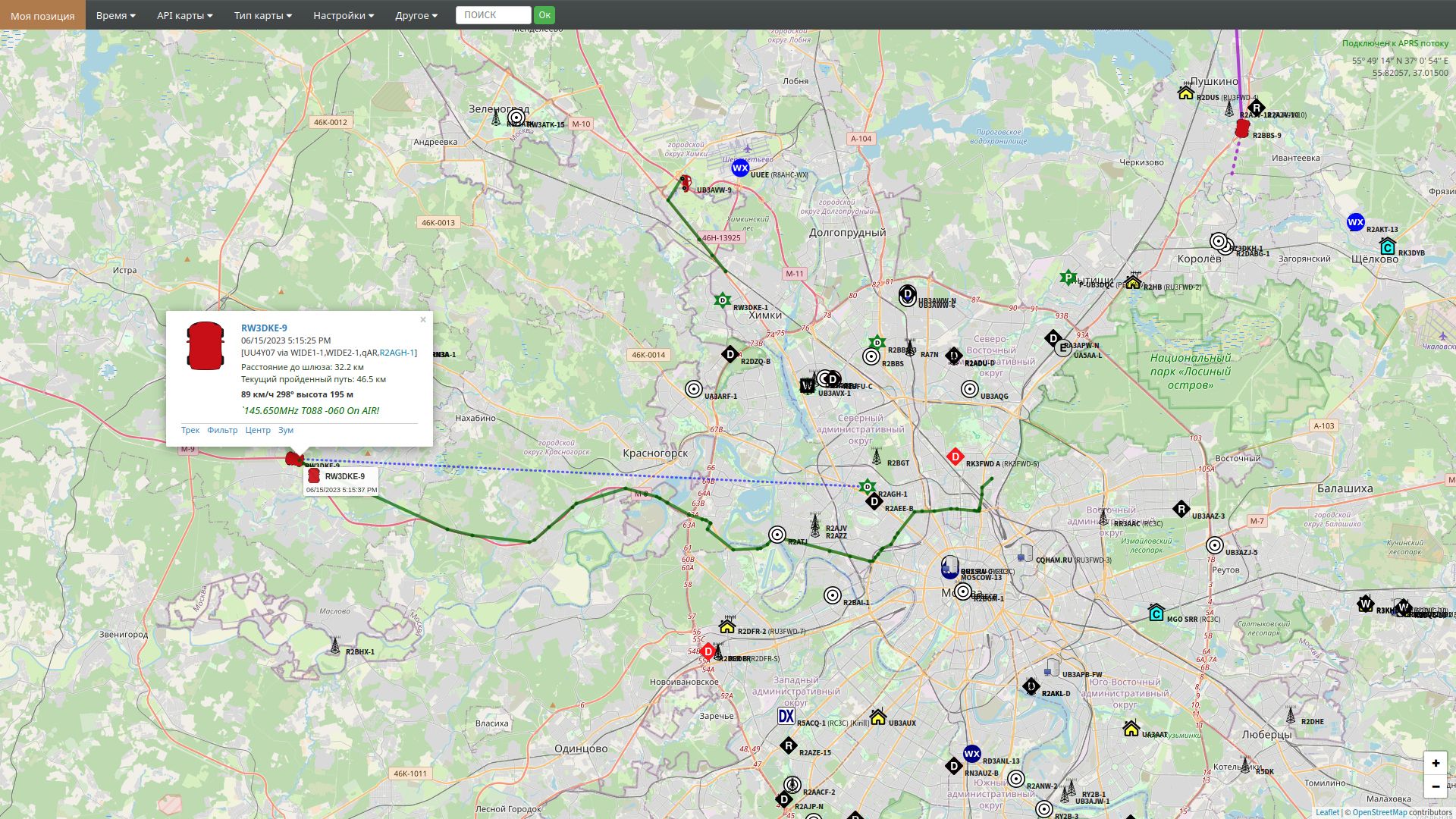Expand the API карты dropdown menu
The height and width of the screenshot is (819, 1456).
184,15
